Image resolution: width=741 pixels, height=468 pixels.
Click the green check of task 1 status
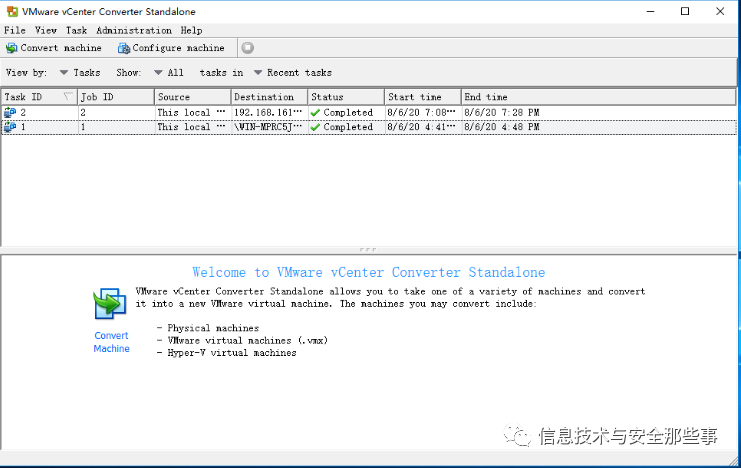click(x=315, y=127)
